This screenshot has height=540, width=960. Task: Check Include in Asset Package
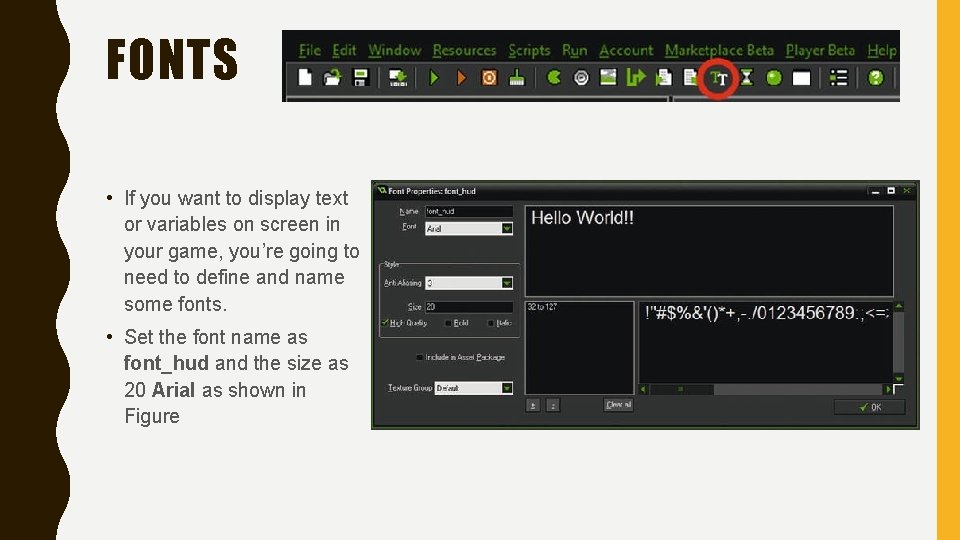click(x=420, y=358)
